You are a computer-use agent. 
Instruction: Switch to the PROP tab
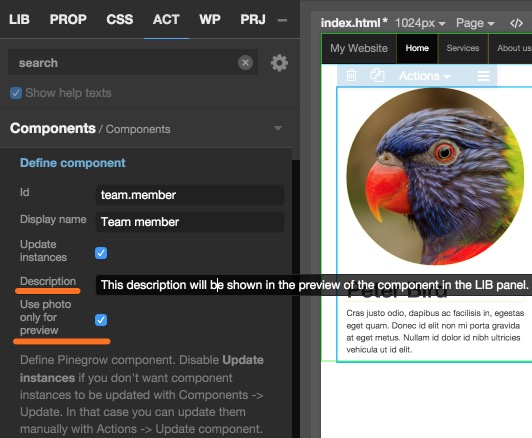[68, 19]
